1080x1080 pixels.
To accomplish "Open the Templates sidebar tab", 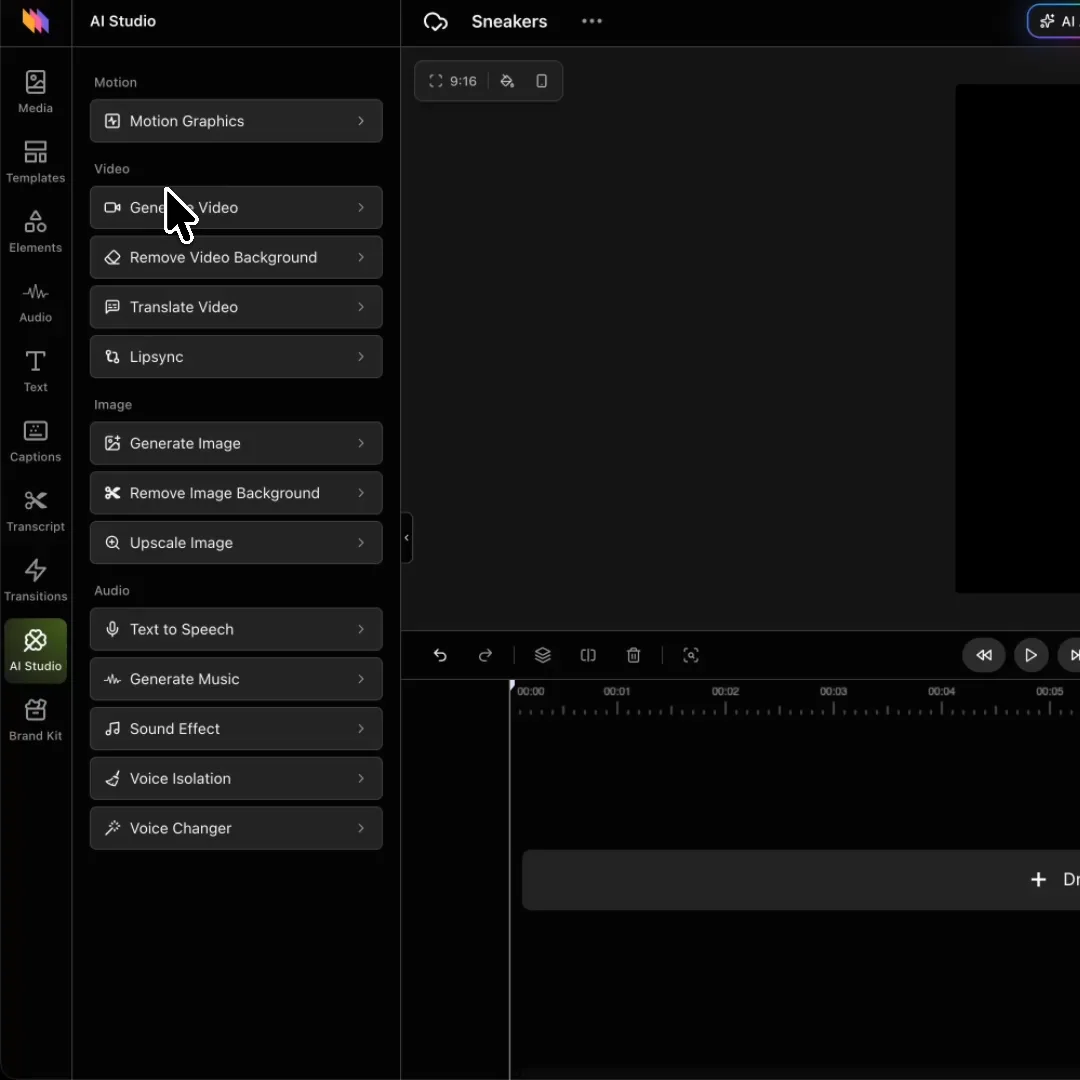I will point(35,162).
